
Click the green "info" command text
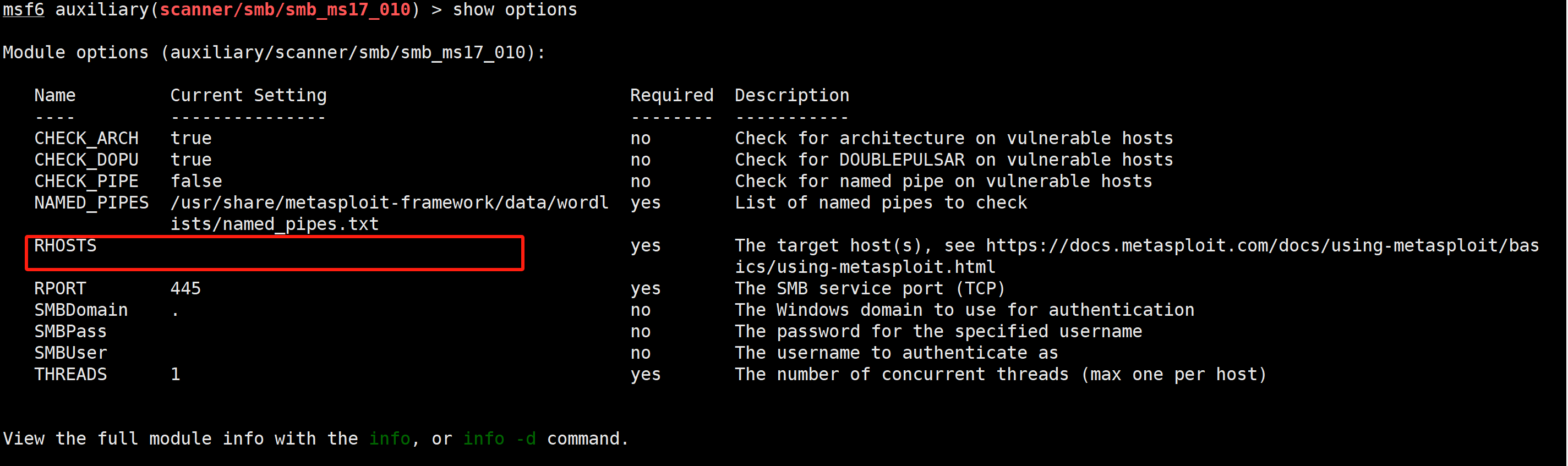(390, 438)
